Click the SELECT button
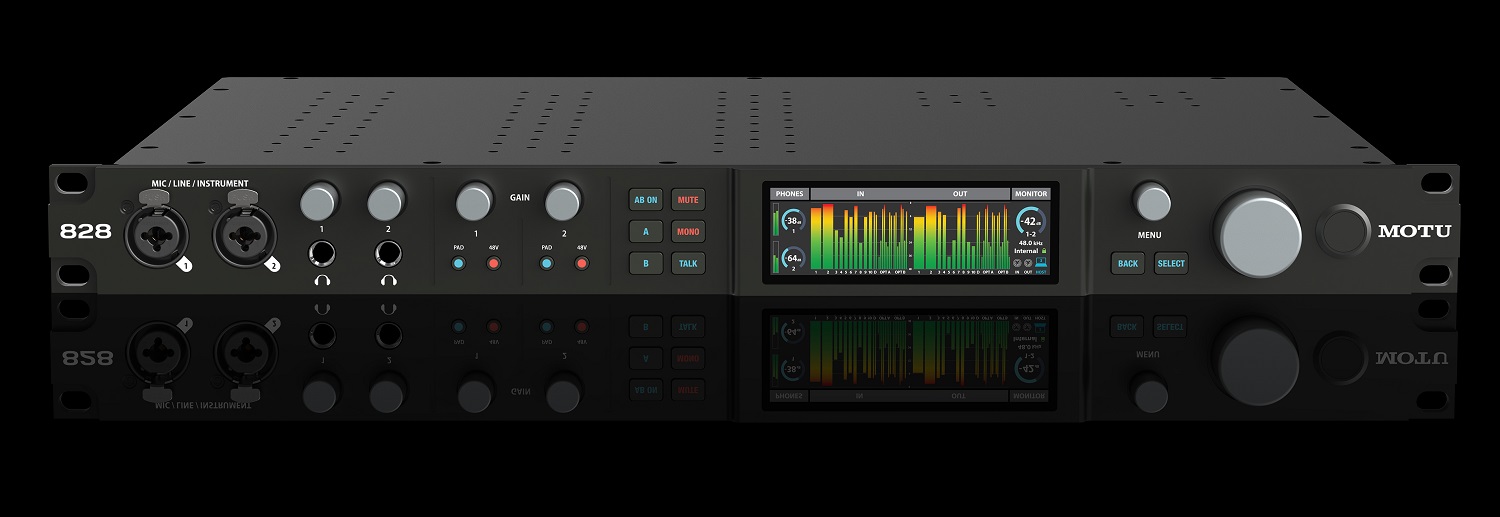The width and height of the screenshot is (1500, 517). click(1171, 264)
